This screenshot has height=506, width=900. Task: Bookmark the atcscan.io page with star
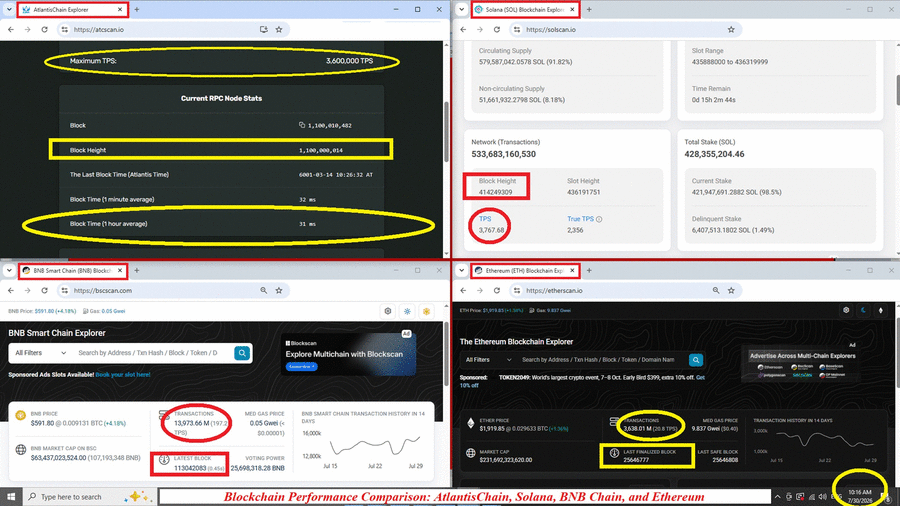pyautogui.click(x=279, y=29)
